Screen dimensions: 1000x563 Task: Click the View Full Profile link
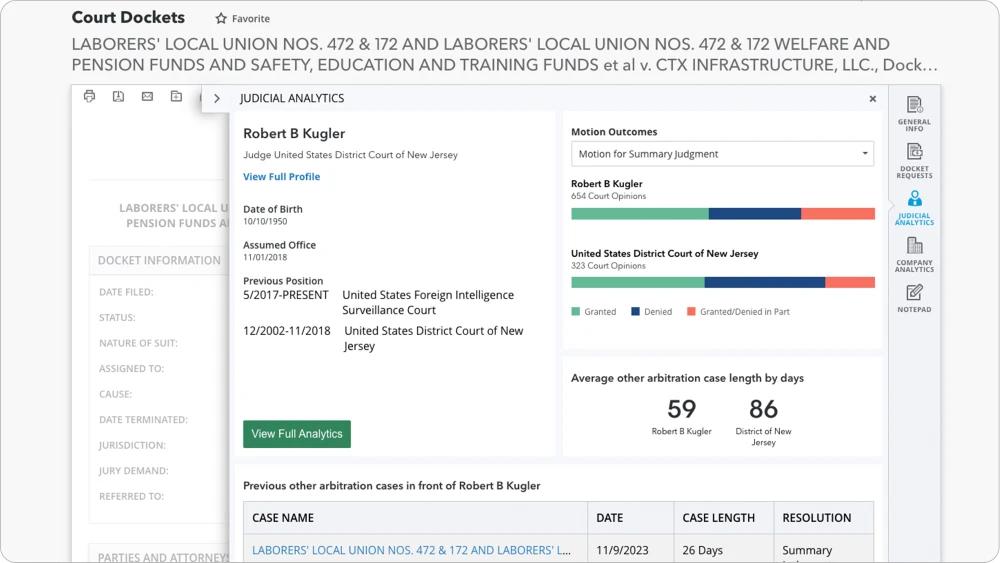(x=281, y=177)
